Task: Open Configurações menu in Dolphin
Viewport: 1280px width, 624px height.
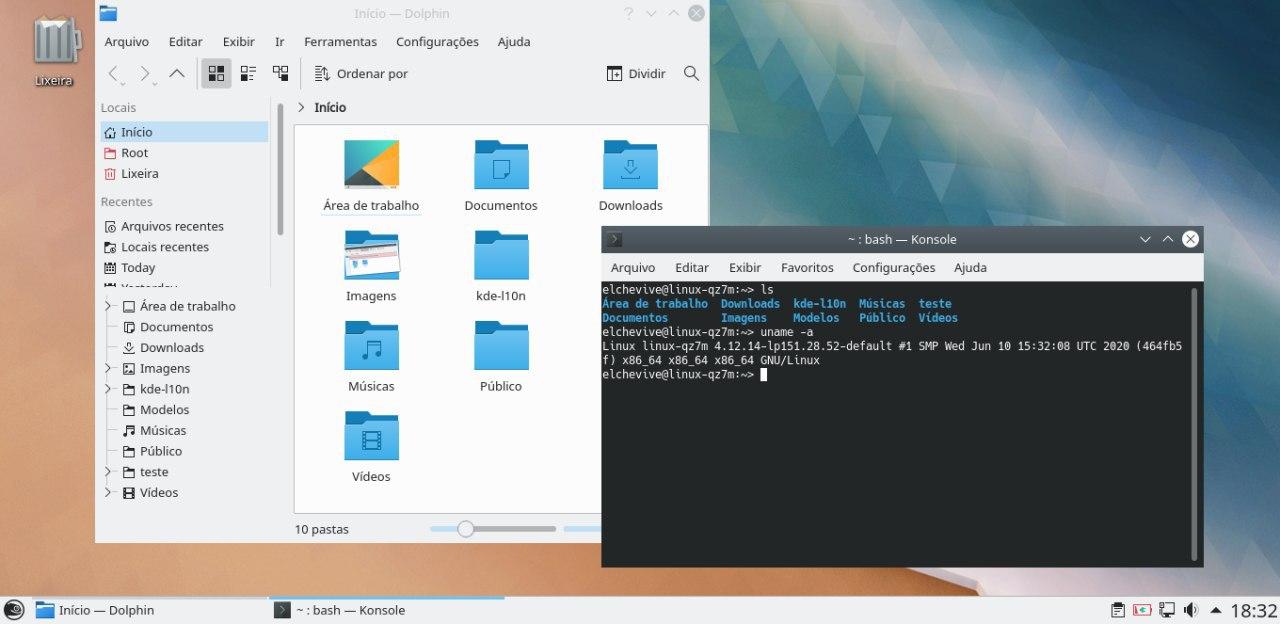Action: tap(437, 42)
